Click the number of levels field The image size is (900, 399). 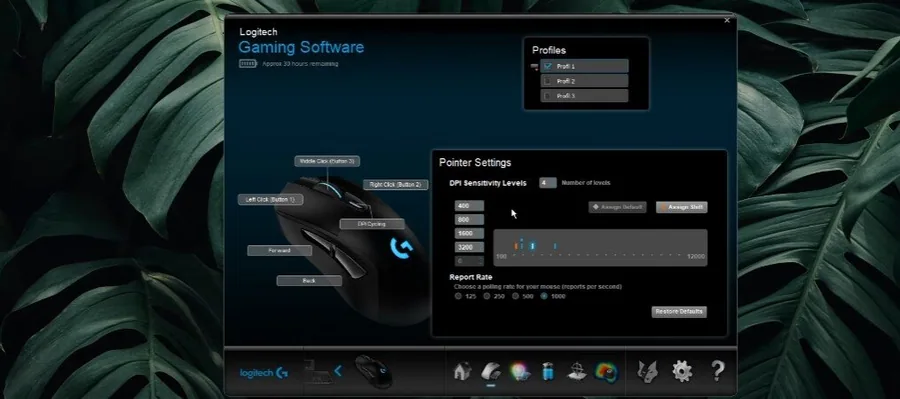[548, 183]
